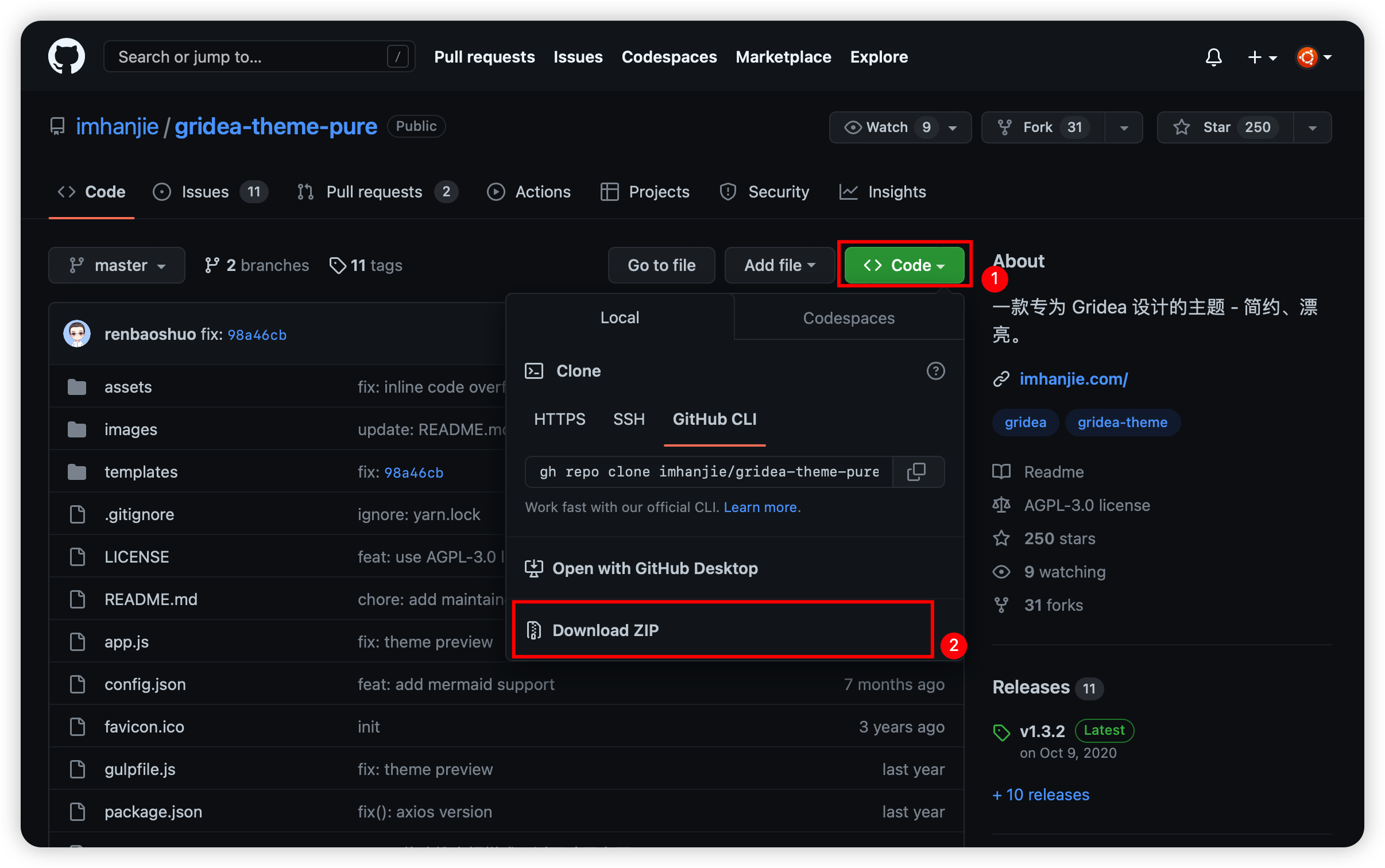
Task: Click the terminal icon beside Clone
Action: [534, 371]
